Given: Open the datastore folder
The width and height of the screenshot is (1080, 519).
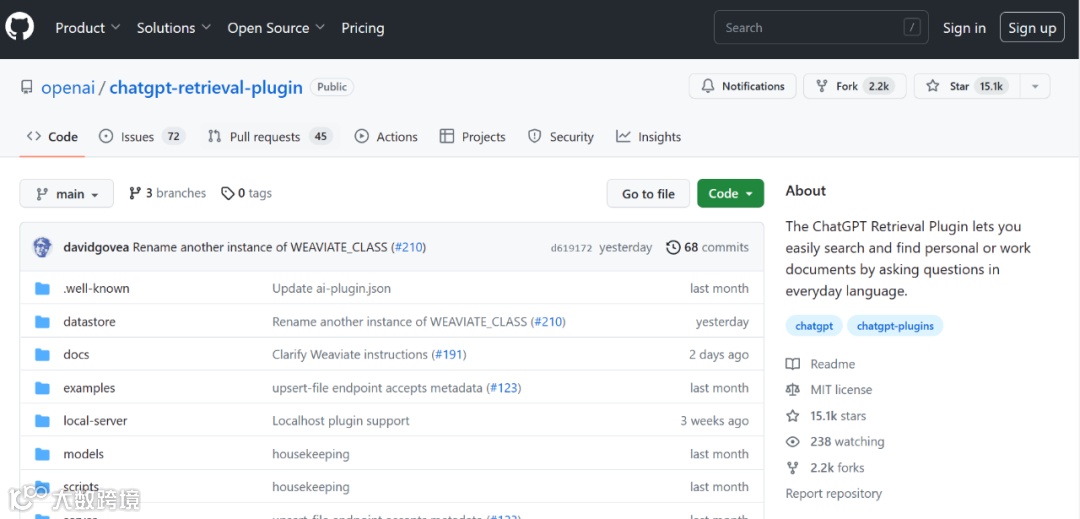Looking at the screenshot, I should (x=90, y=321).
